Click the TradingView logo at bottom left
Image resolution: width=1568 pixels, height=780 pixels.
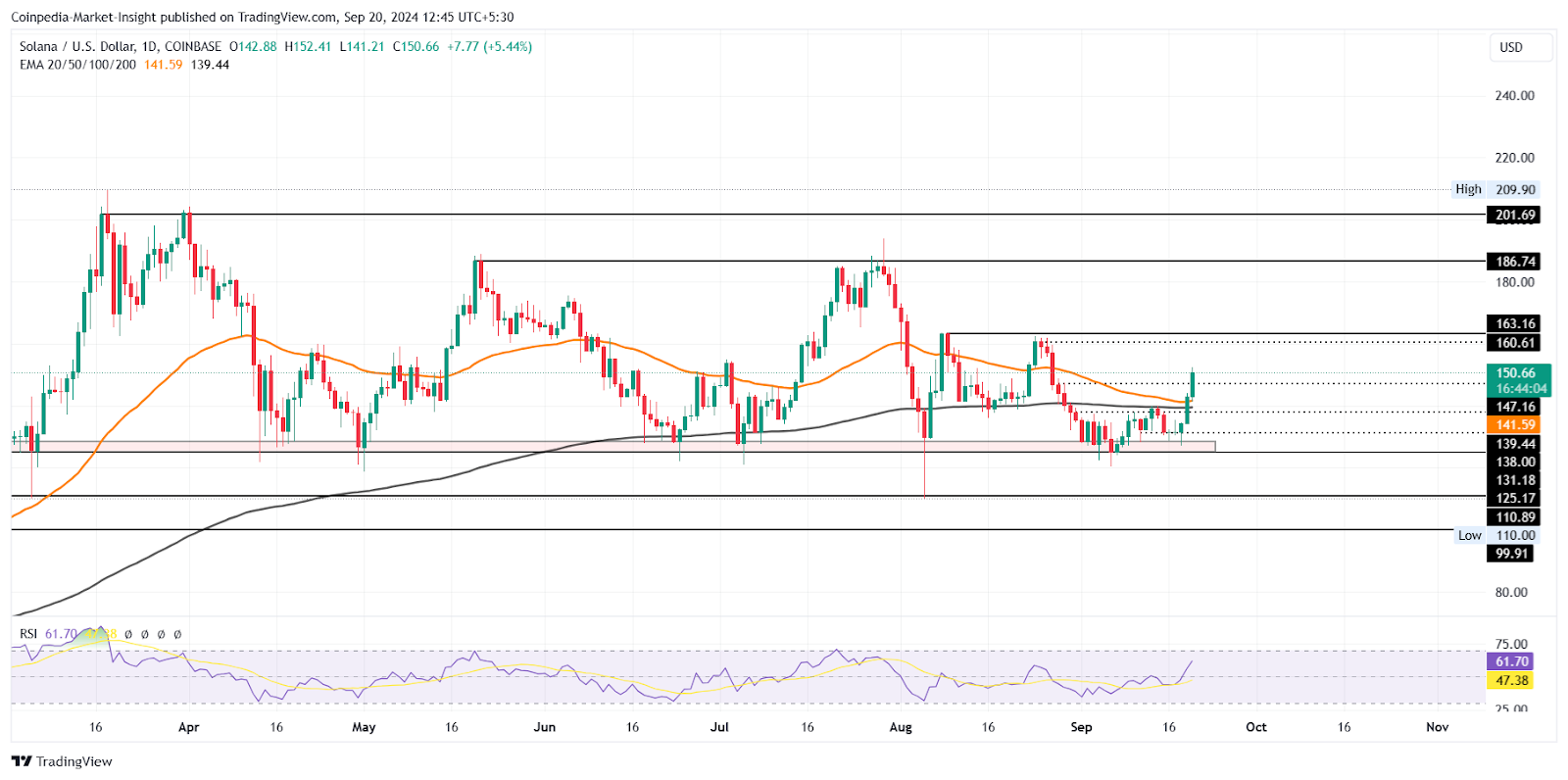coord(62,761)
